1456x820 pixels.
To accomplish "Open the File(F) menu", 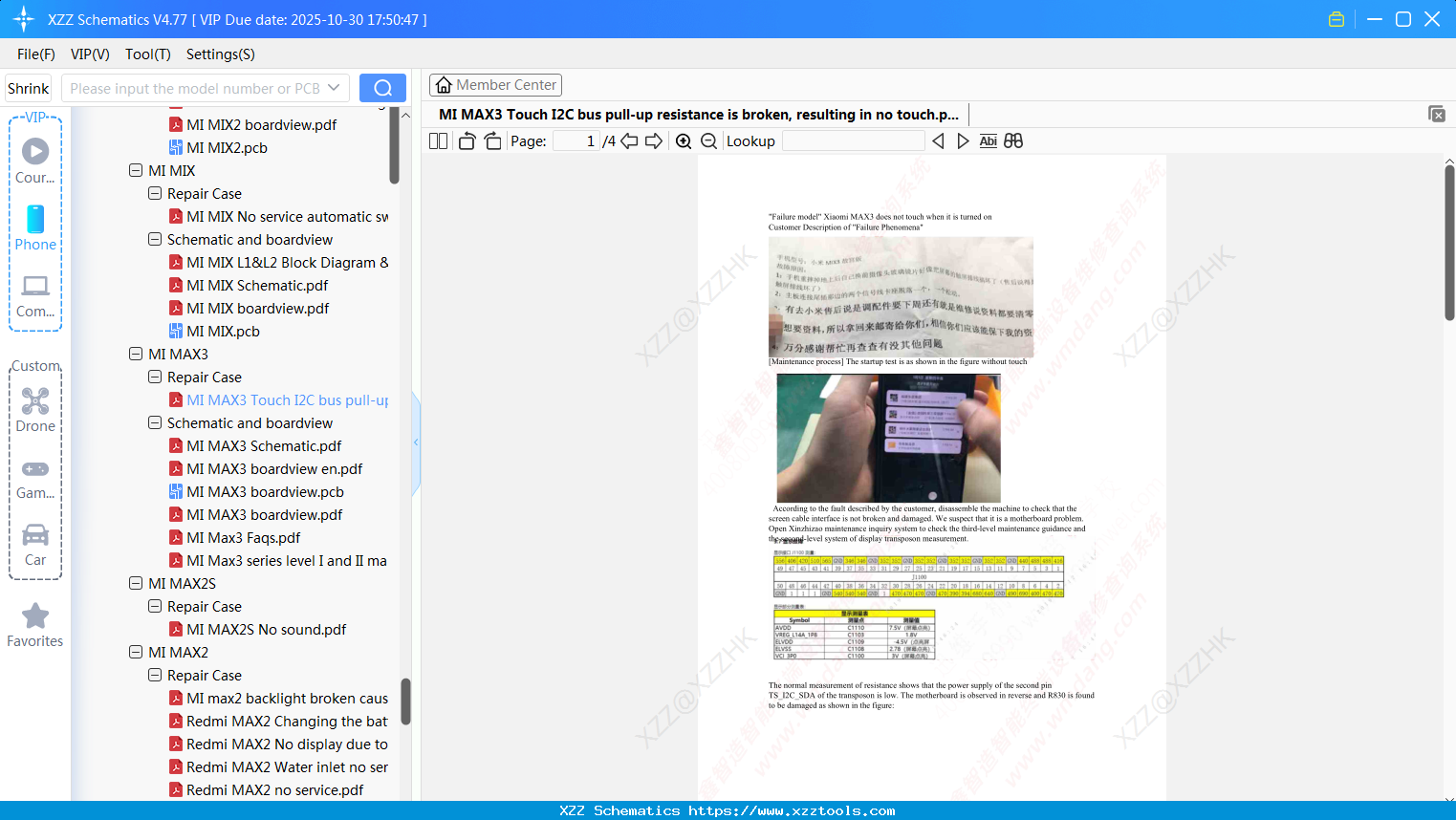I will [36, 54].
